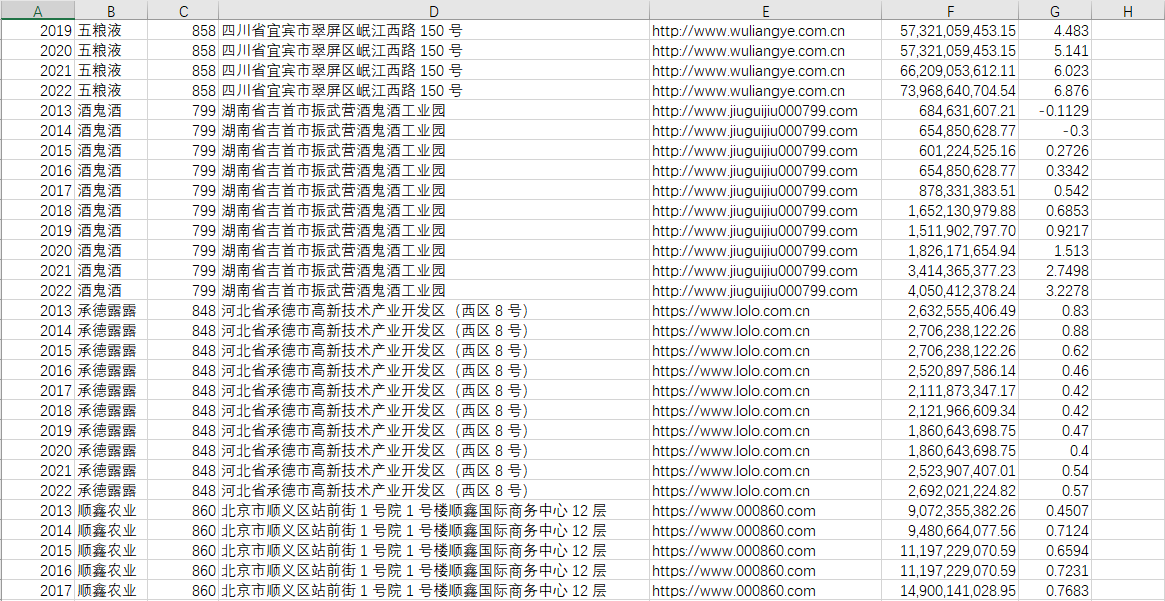Viewport: 1165px width, 601px height.
Task: Select cell with value 6.876
Action: 1055,91
